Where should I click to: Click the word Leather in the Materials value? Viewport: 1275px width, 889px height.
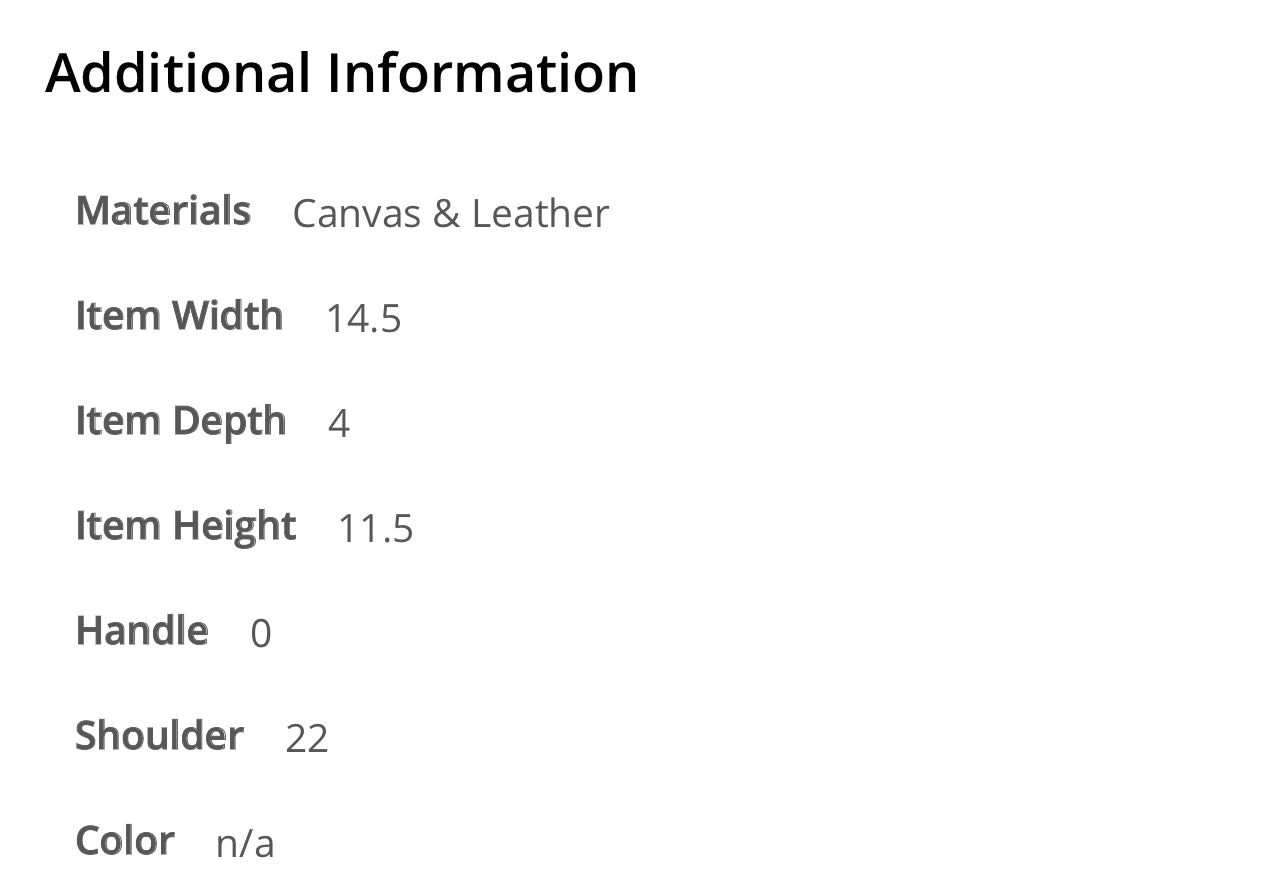(x=540, y=214)
